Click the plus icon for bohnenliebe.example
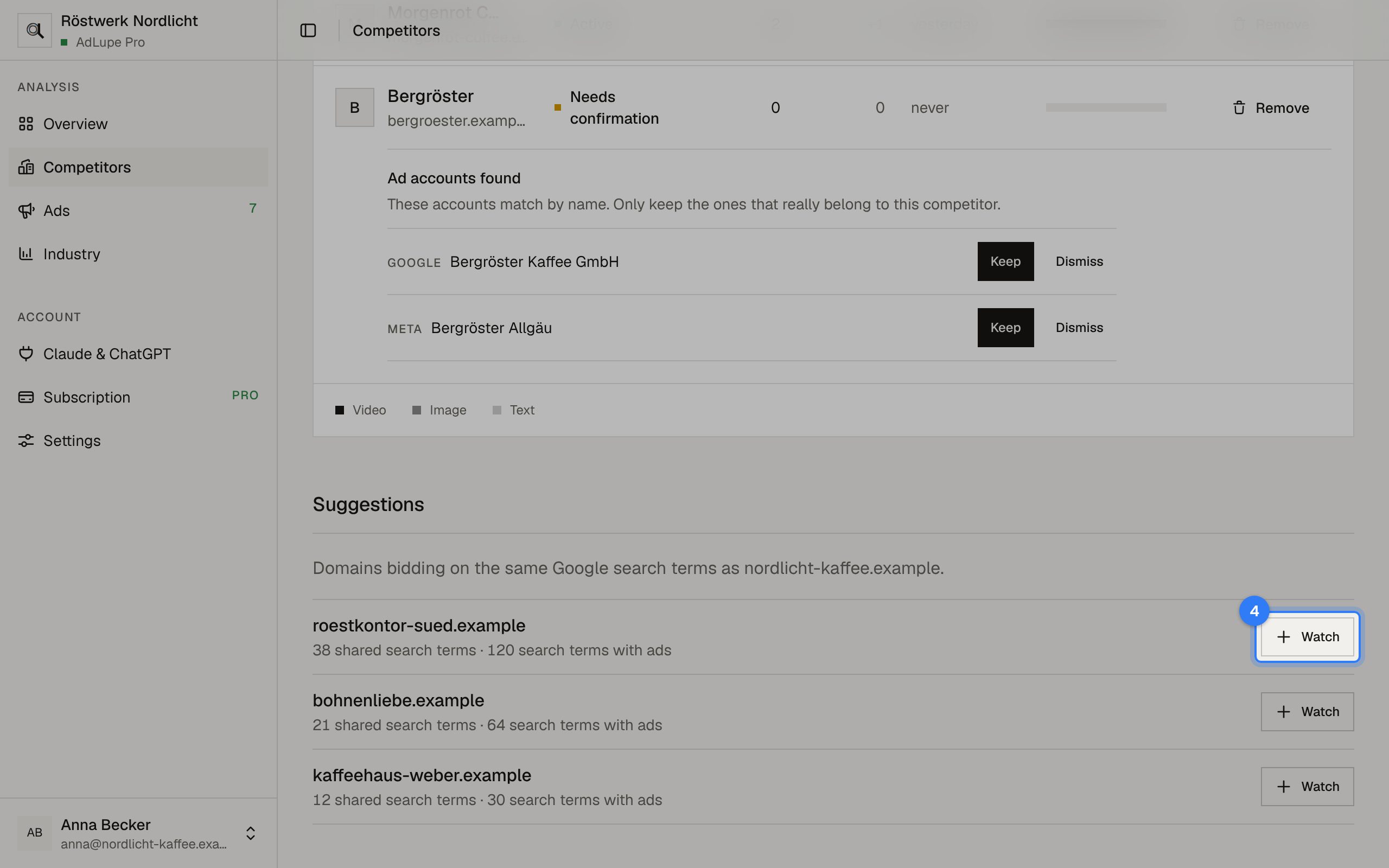The width and height of the screenshot is (1389, 868). tap(1283, 712)
